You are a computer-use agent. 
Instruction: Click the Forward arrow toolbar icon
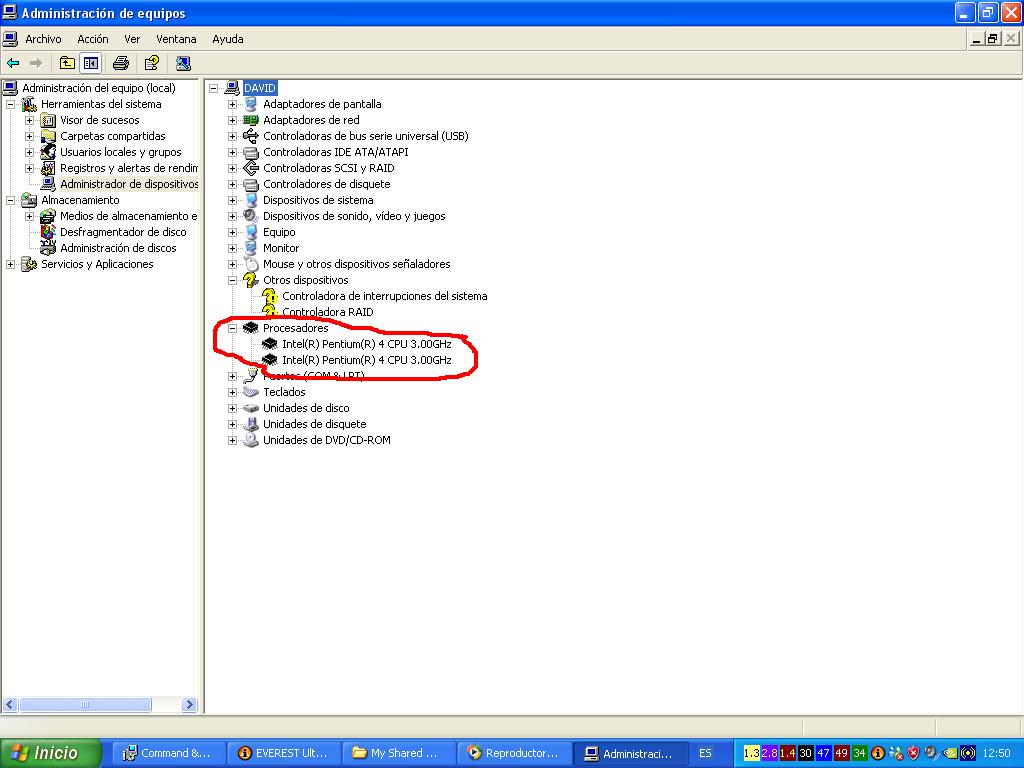pyautogui.click(x=36, y=63)
